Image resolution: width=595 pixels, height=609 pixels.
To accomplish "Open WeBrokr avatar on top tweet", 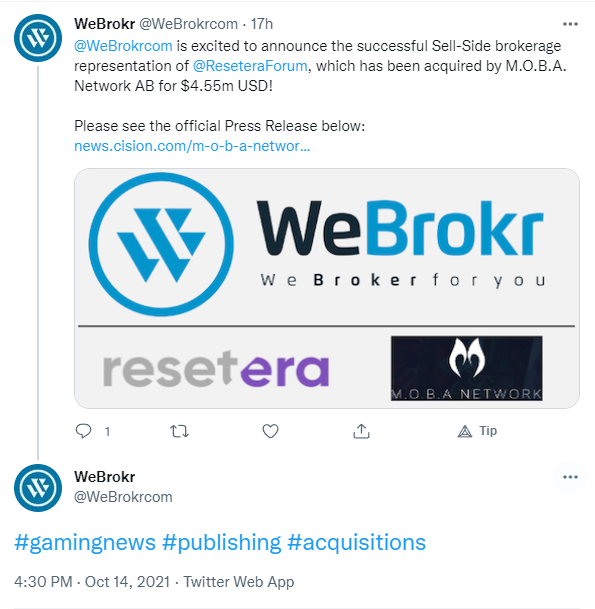I will click(38, 38).
